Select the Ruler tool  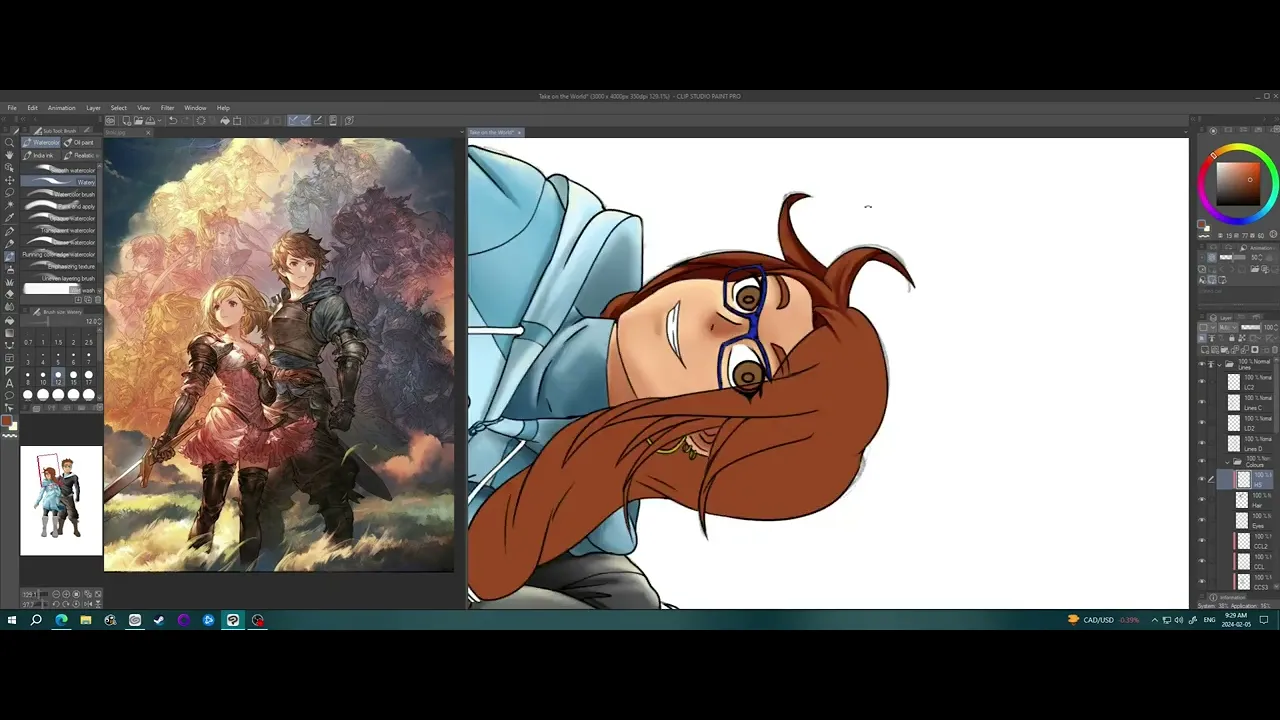9,370
